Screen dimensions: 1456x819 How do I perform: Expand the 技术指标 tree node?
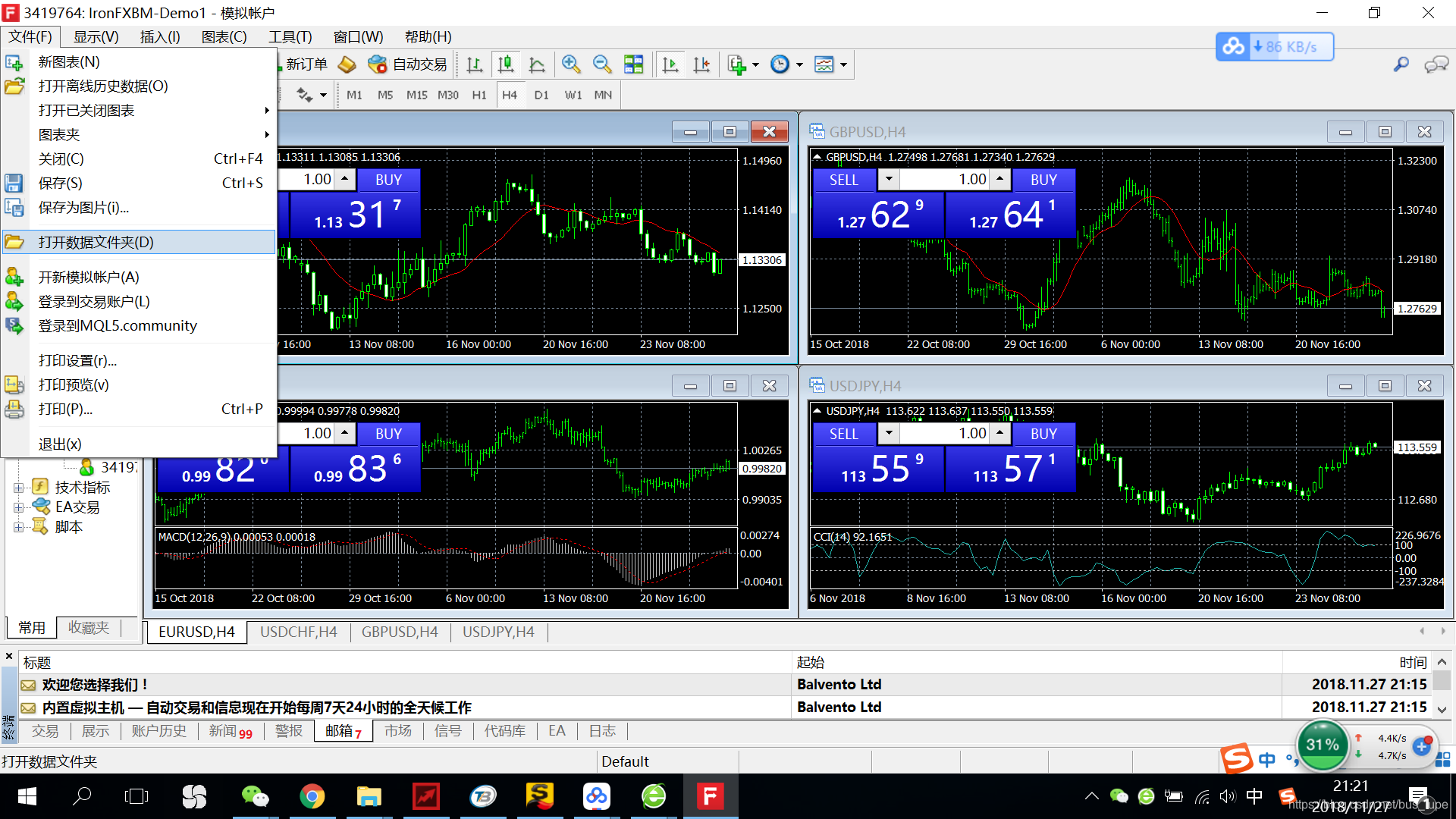click(x=18, y=488)
